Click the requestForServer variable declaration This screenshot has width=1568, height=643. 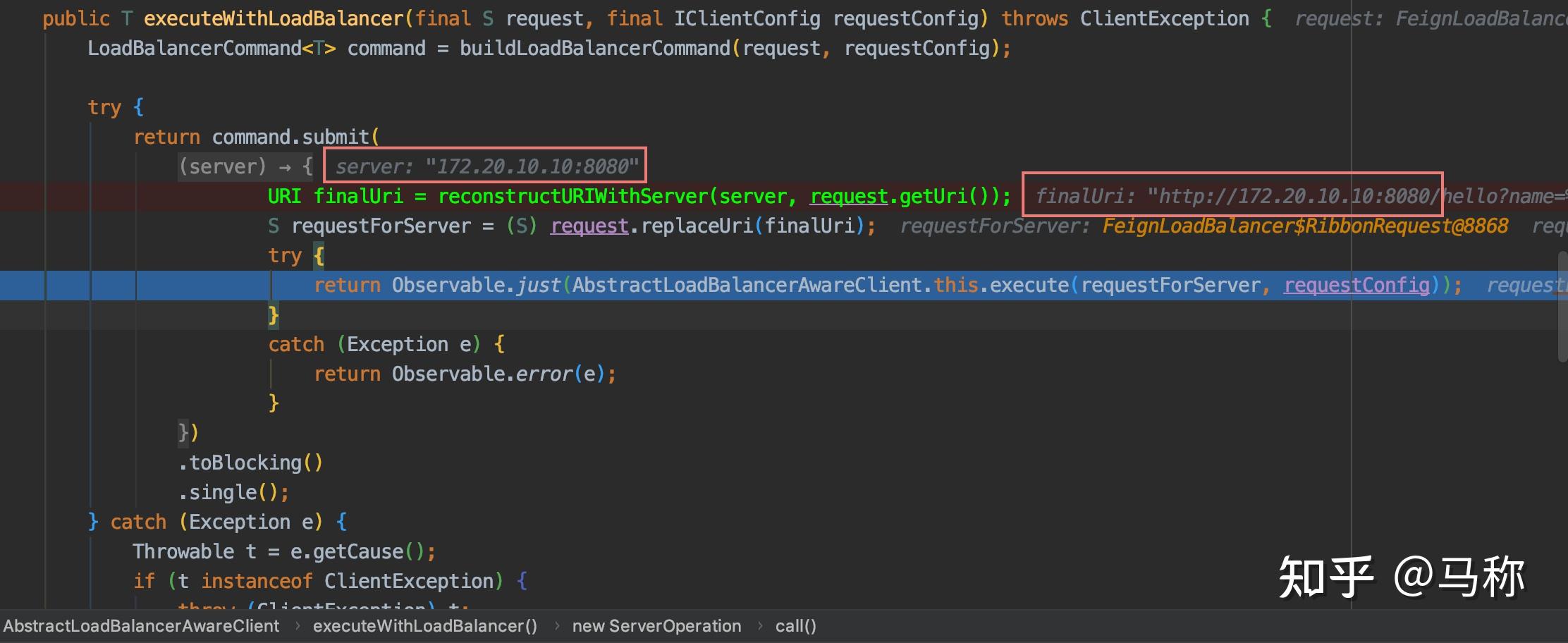click(x=381, y=226)
